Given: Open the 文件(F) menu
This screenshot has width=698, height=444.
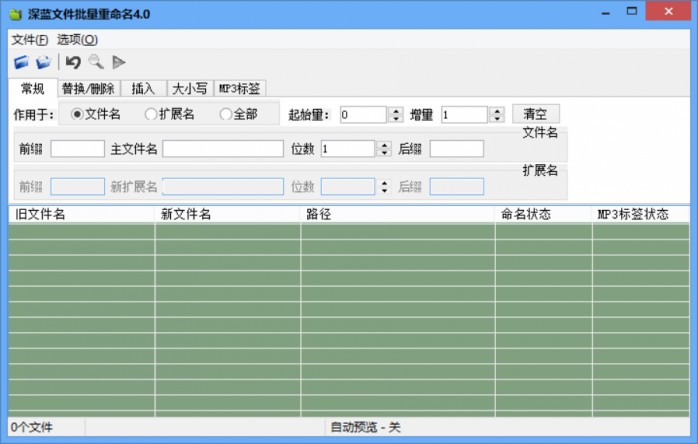Looking at the screenshot, I should click(30, 40).
